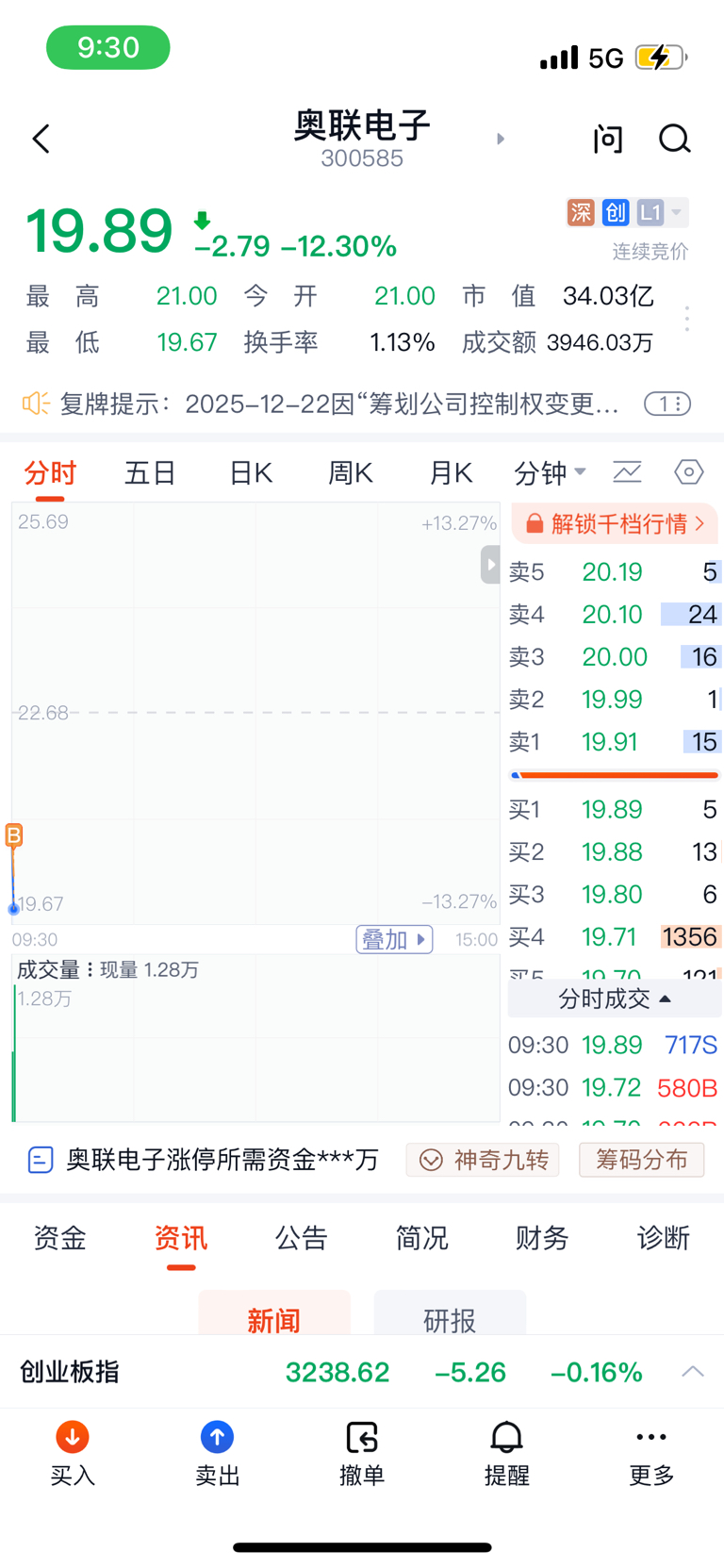Expand the 创业板指 index bar chevron
The image size is (724, 1568).
coord(693,1372)
